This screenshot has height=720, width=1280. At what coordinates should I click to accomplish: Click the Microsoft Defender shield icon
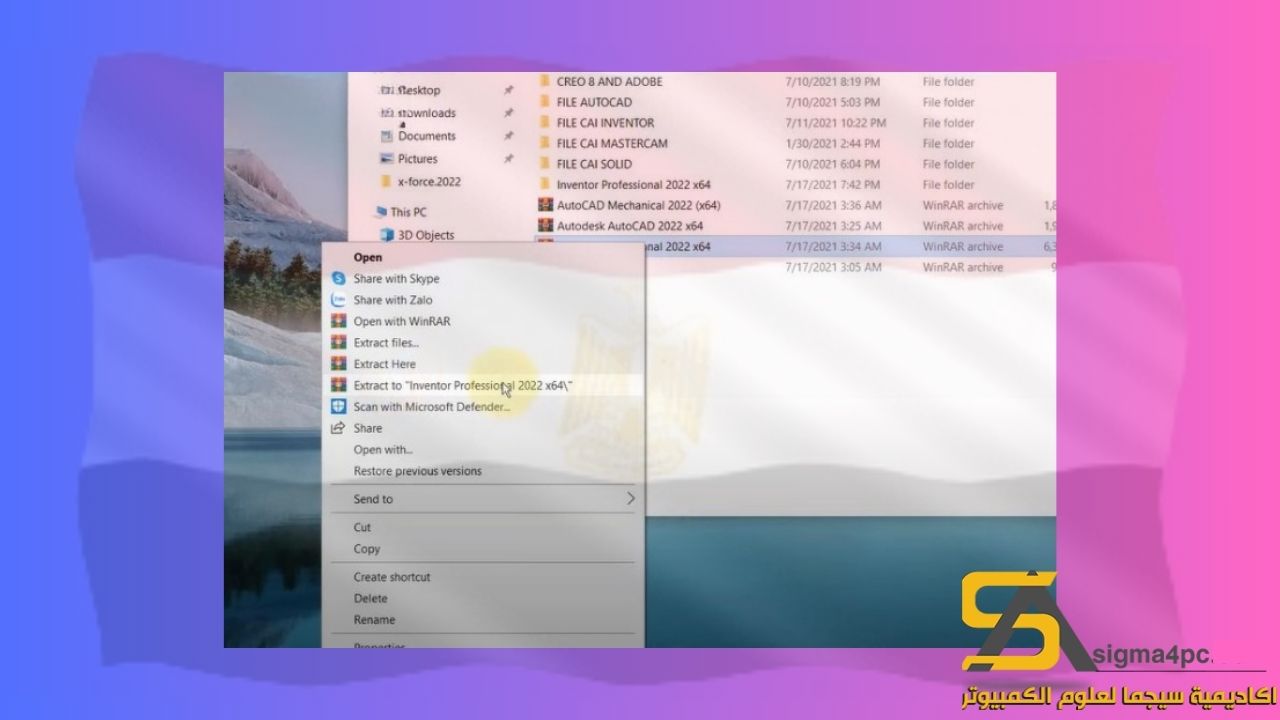[x=338, y=407]
